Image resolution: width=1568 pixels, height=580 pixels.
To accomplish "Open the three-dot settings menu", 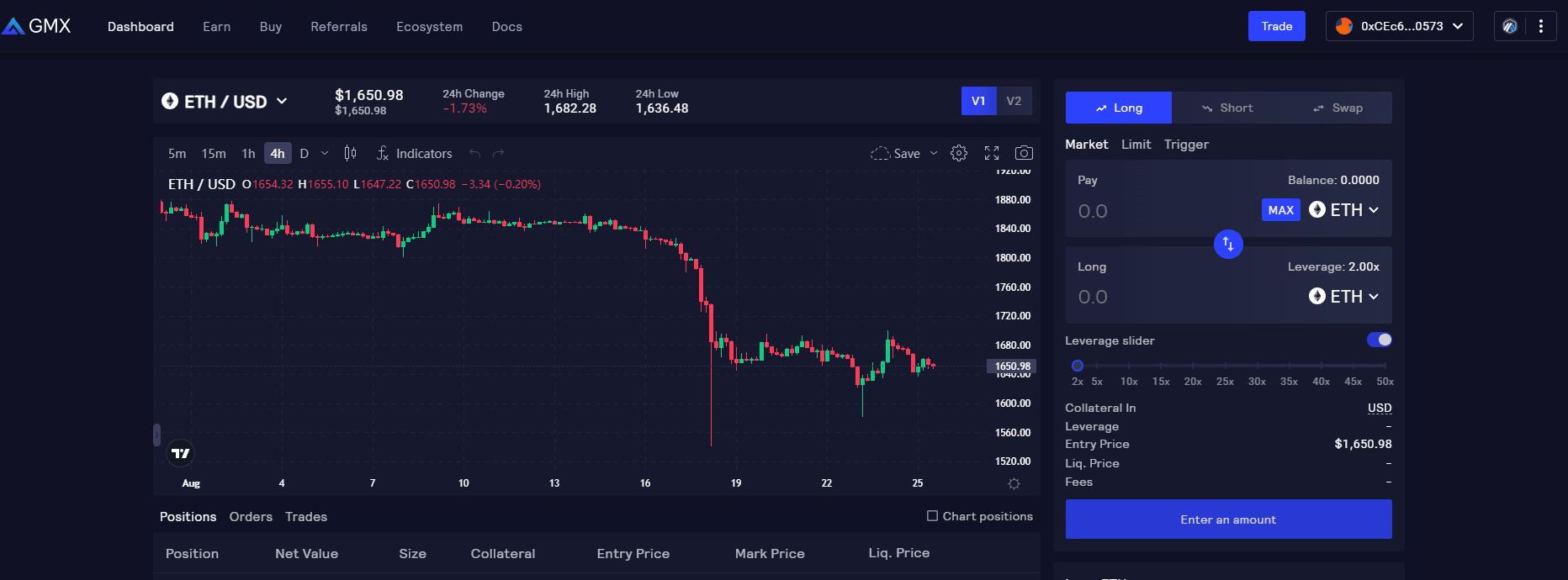I will (x=1541, y=26).
